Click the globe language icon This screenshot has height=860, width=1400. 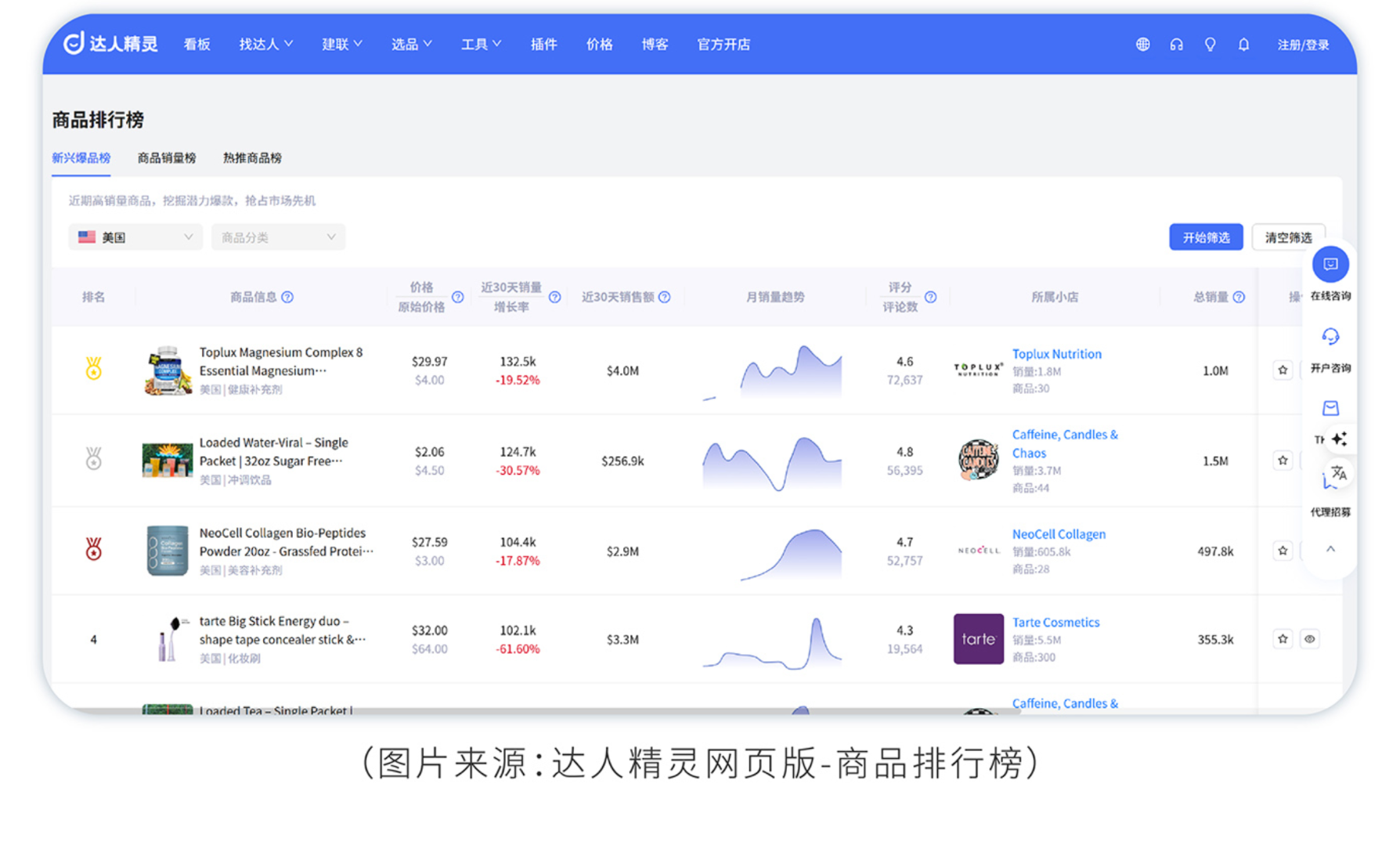click(x=1142, y=45)
